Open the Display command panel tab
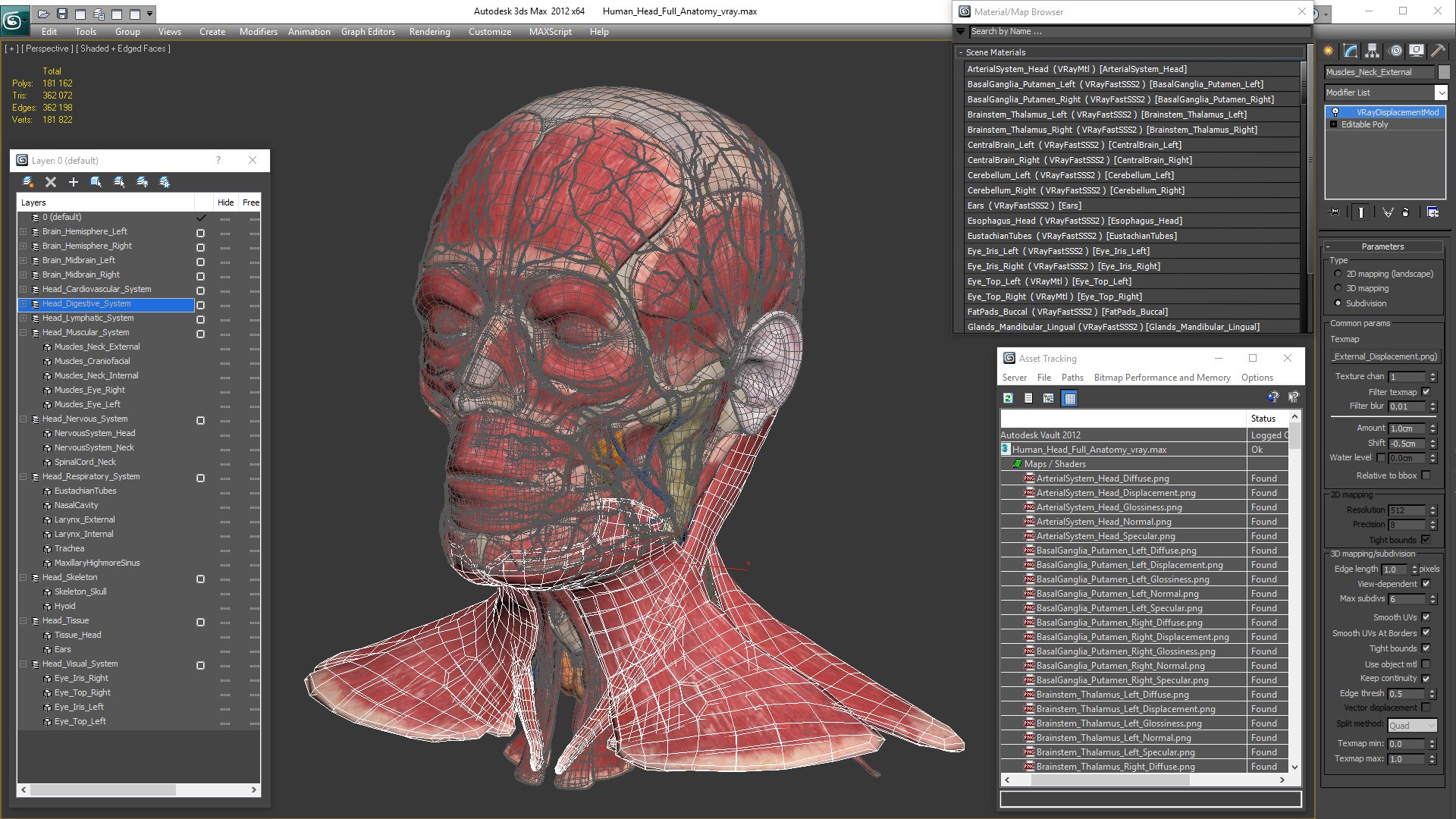Image resolution: width=1456 pixels, height=819 pixels. tap(1416, 51)
